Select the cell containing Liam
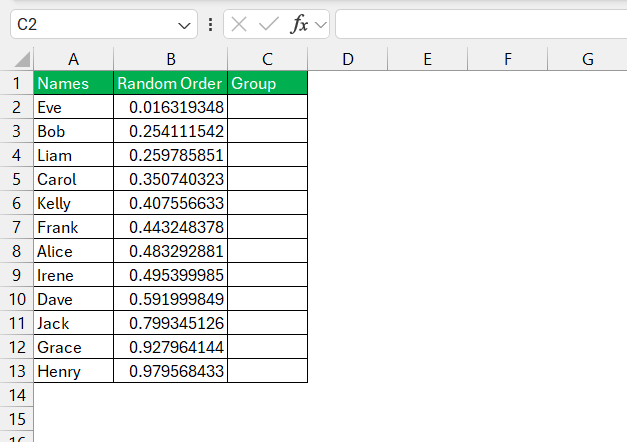The height and width of the screenshot is (442, 627). tap(74, 155)
